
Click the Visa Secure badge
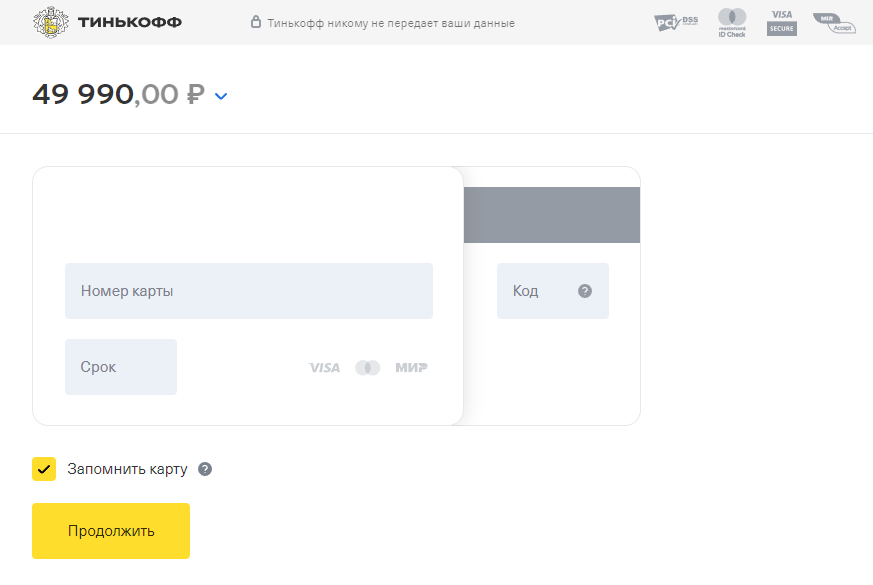[x=782, y=22]
